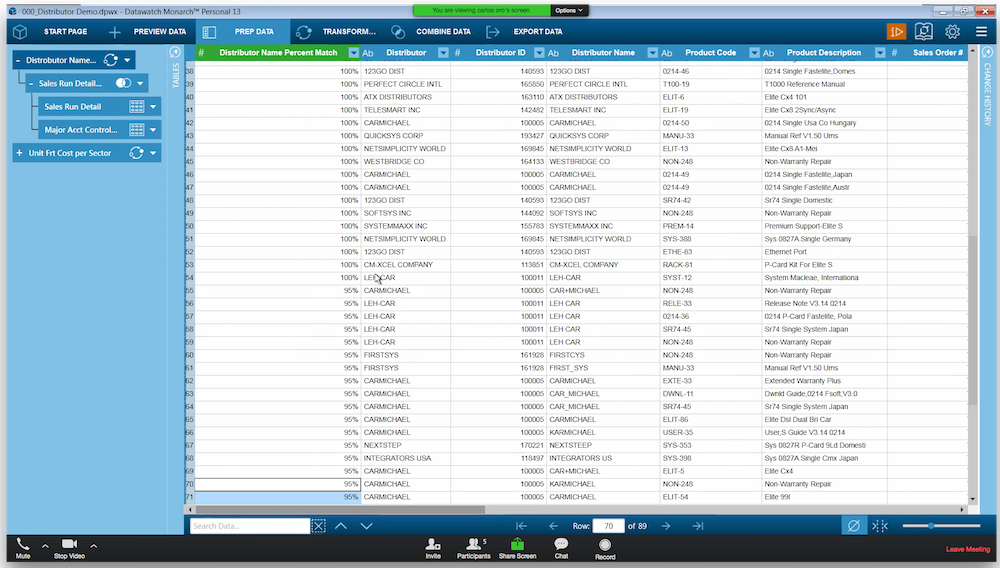Click Share Screen in meeting toolbar
1000x568 pixels.
tap(517, 548)
